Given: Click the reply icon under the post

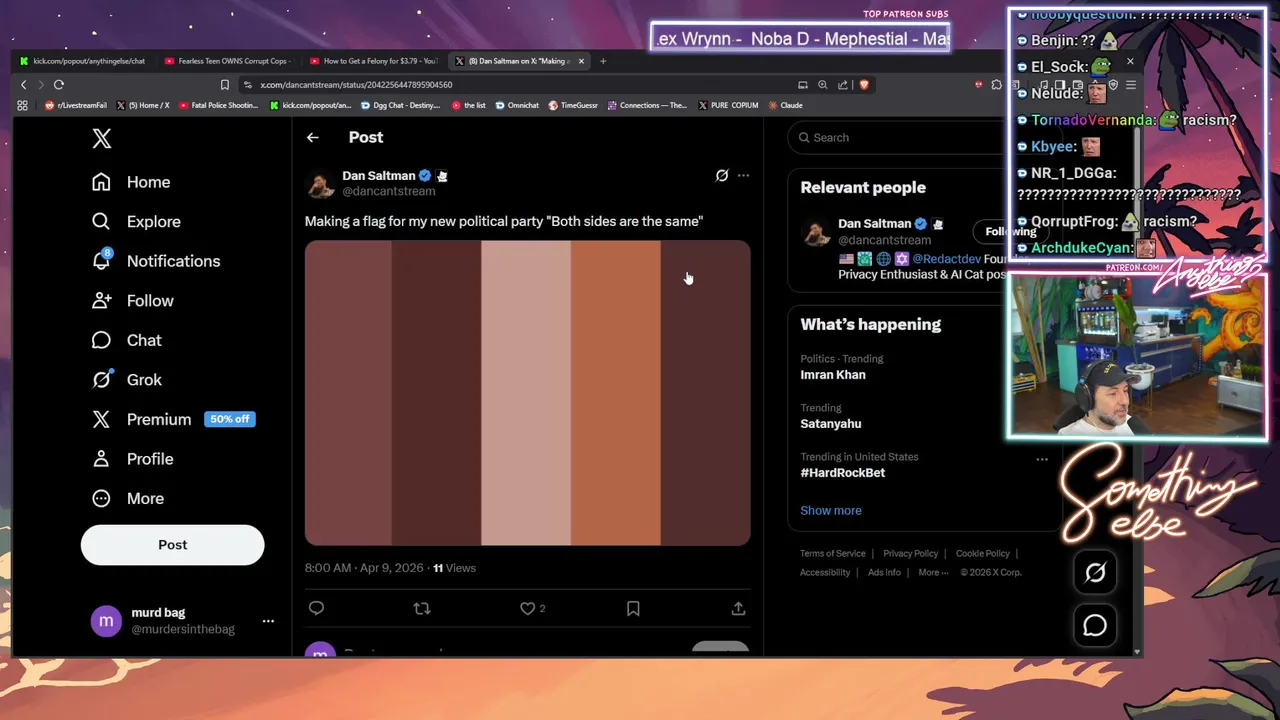Looking at the screenshot, I should (x=316, y=608).
